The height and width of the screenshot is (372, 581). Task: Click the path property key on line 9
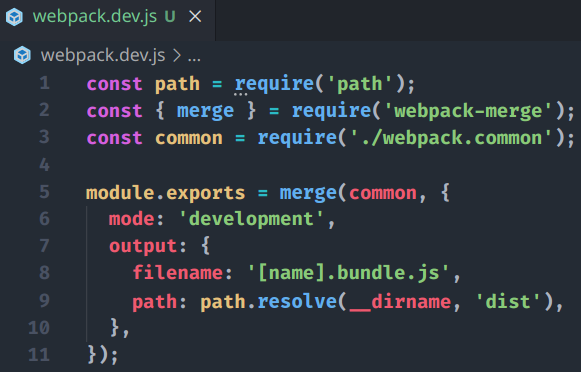(x=155, y=302)
